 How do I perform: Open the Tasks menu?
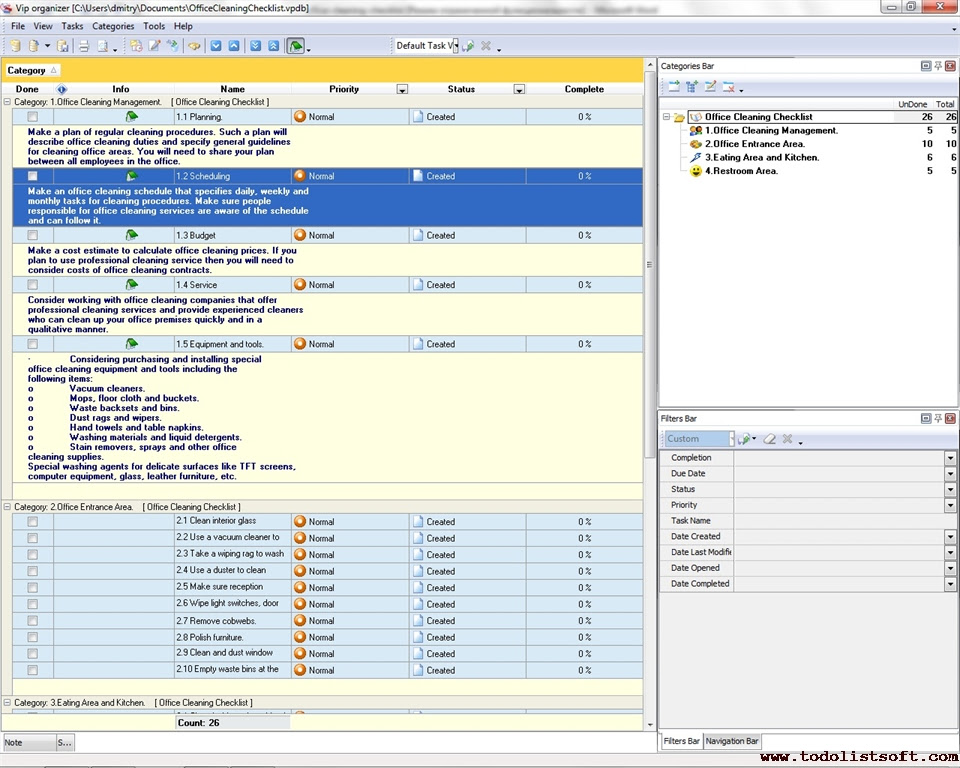[x=72, y=26]
